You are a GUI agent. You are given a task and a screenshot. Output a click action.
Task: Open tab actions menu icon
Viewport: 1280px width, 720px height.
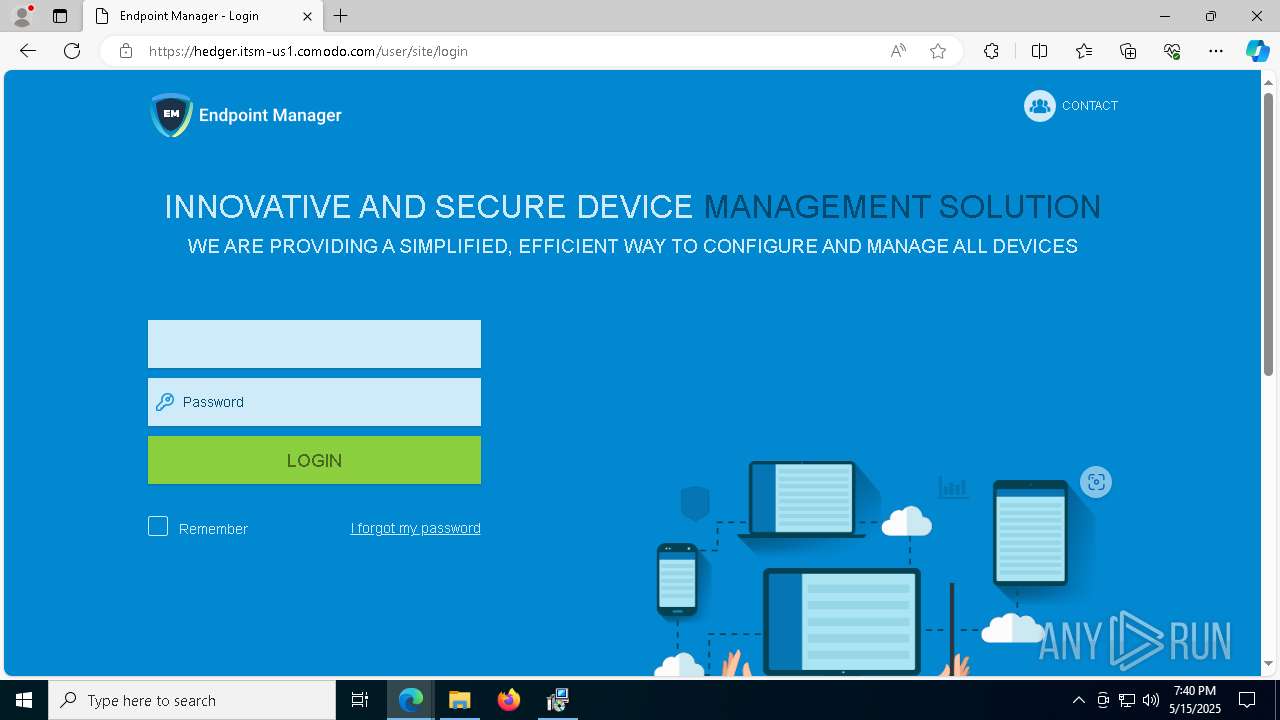click(60, 16)
